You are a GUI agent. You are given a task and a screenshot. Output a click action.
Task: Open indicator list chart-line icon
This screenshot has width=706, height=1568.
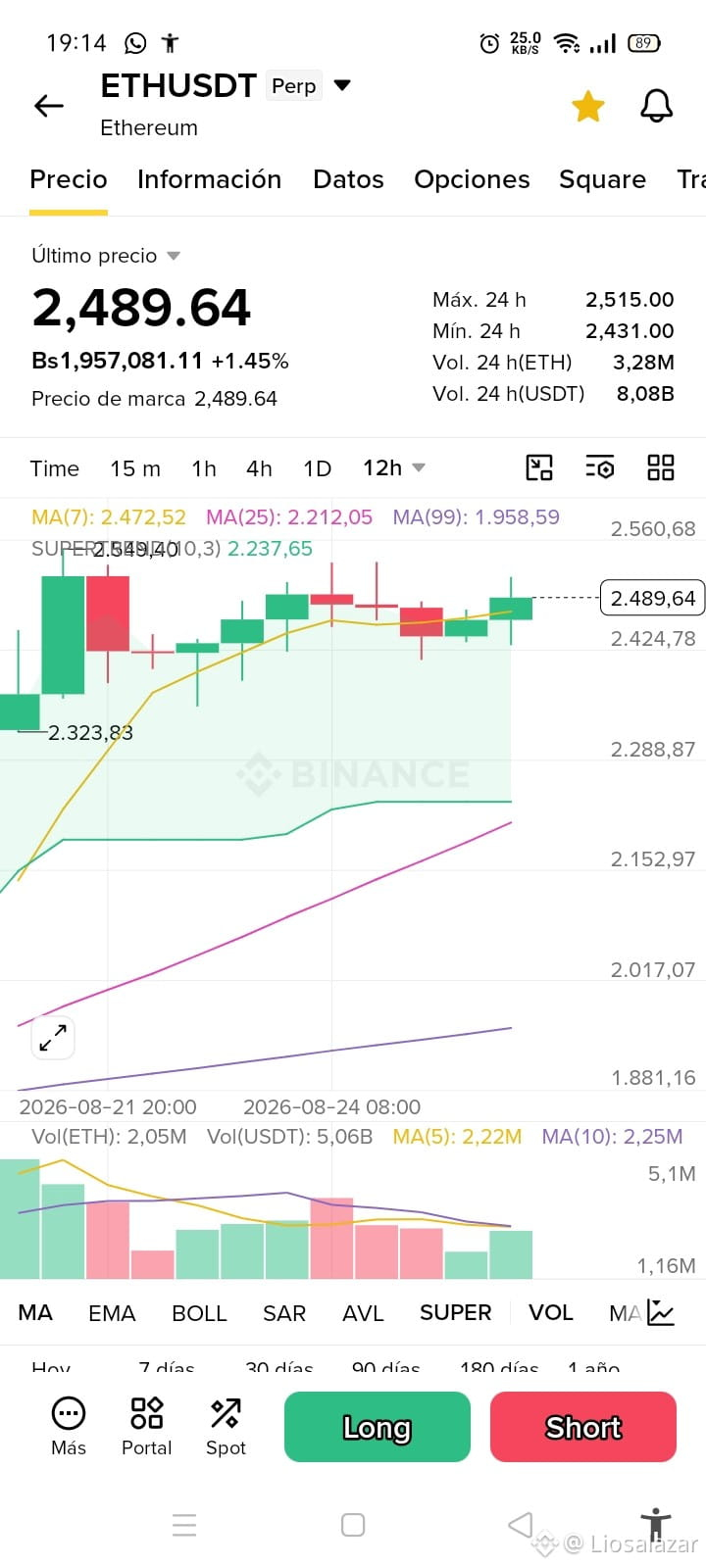(661, 1312)
